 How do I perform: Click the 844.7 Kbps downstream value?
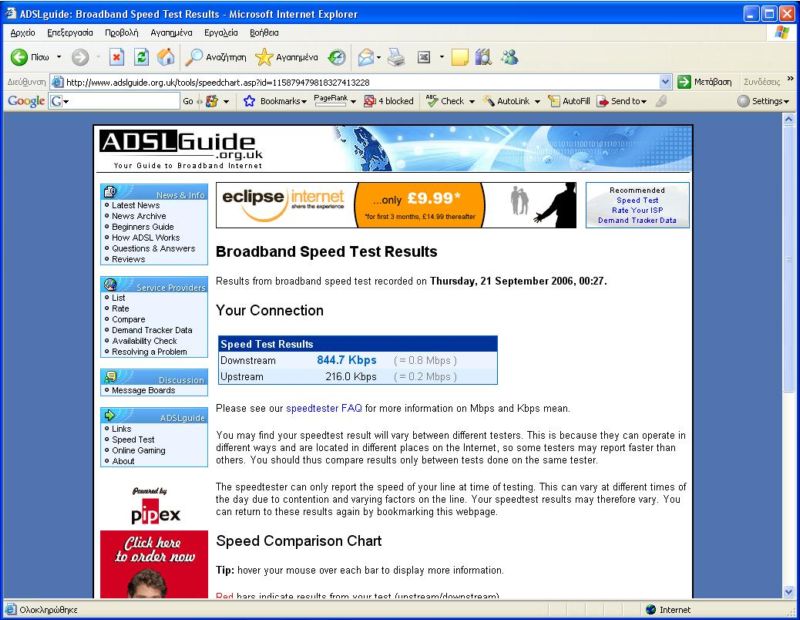[346, 360]
